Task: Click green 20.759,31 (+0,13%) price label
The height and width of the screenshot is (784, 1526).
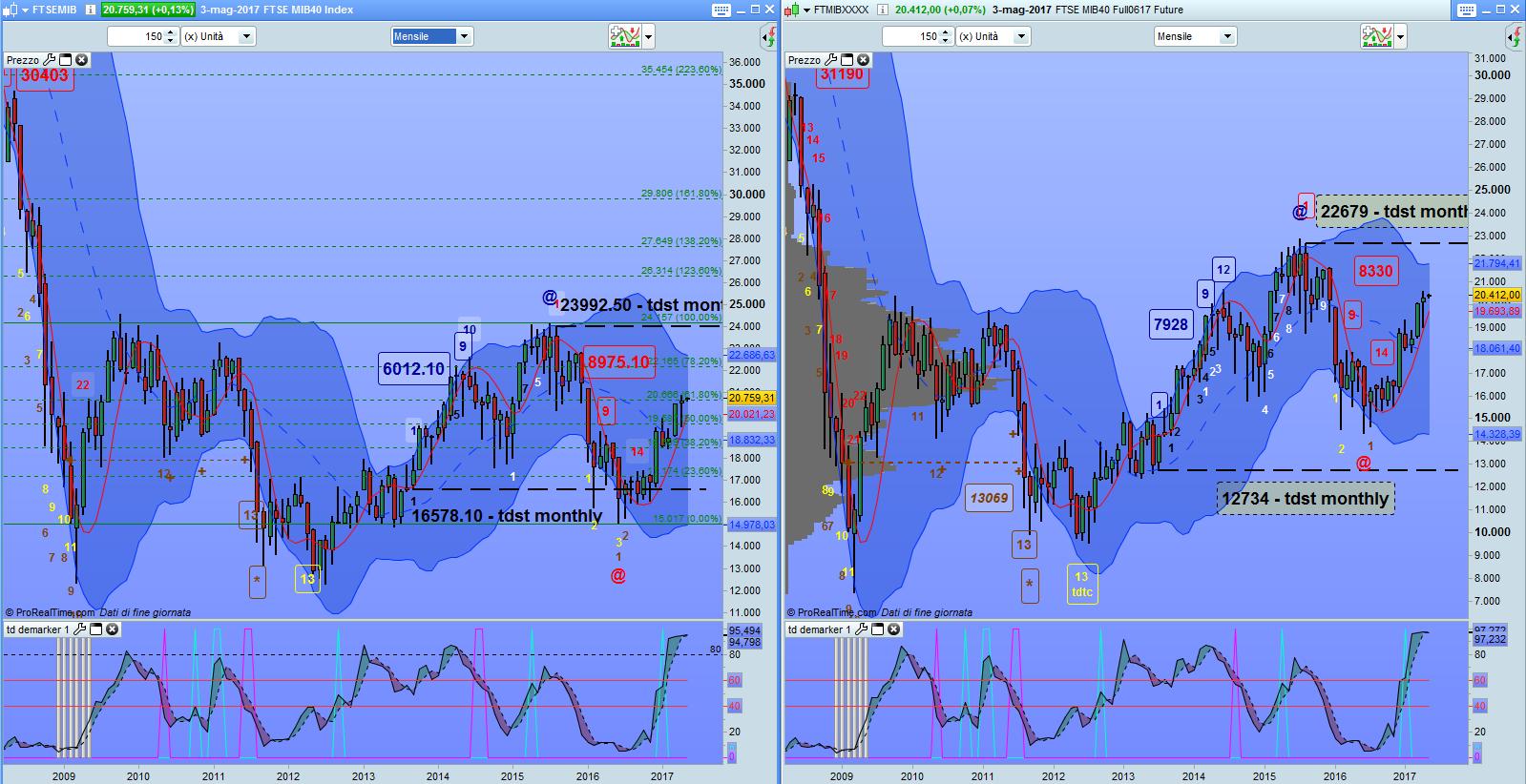Action: [148, 10]
